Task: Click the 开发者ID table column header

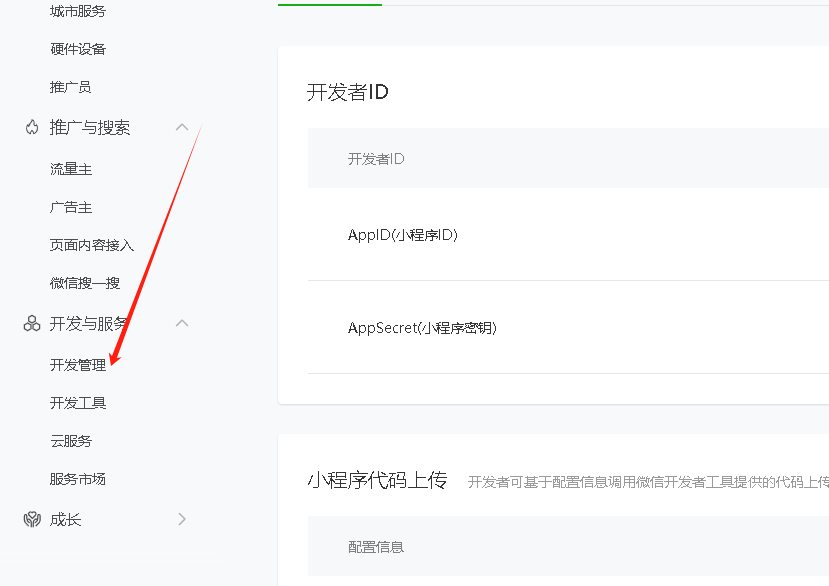Action: pyautogui.click(x=376, y=159)
